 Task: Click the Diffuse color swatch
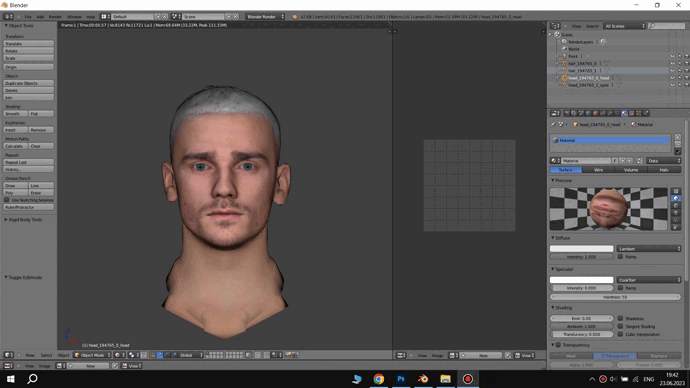pyautogui.click(x=581, y=249)
